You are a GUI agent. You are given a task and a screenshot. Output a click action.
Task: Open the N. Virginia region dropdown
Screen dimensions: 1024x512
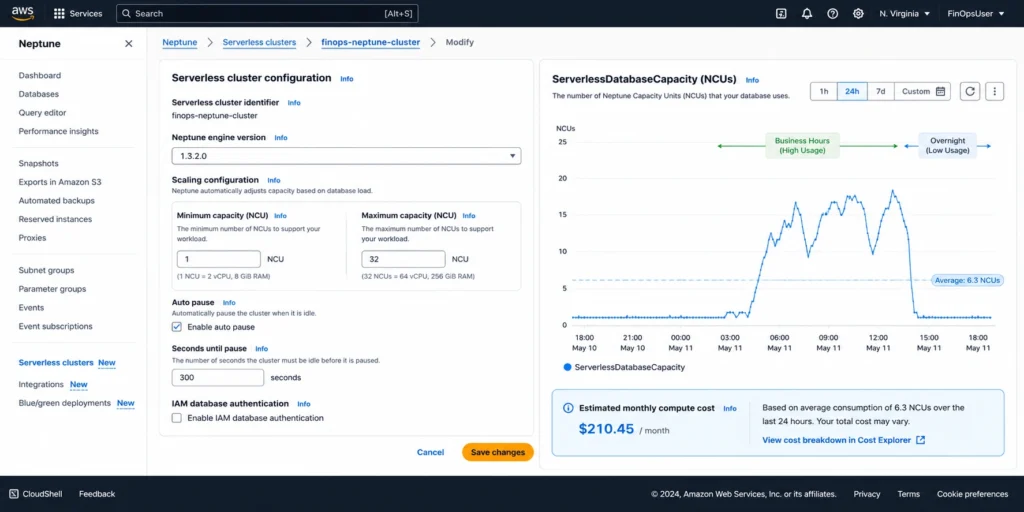pyautogui.click(x=904, y=14)
